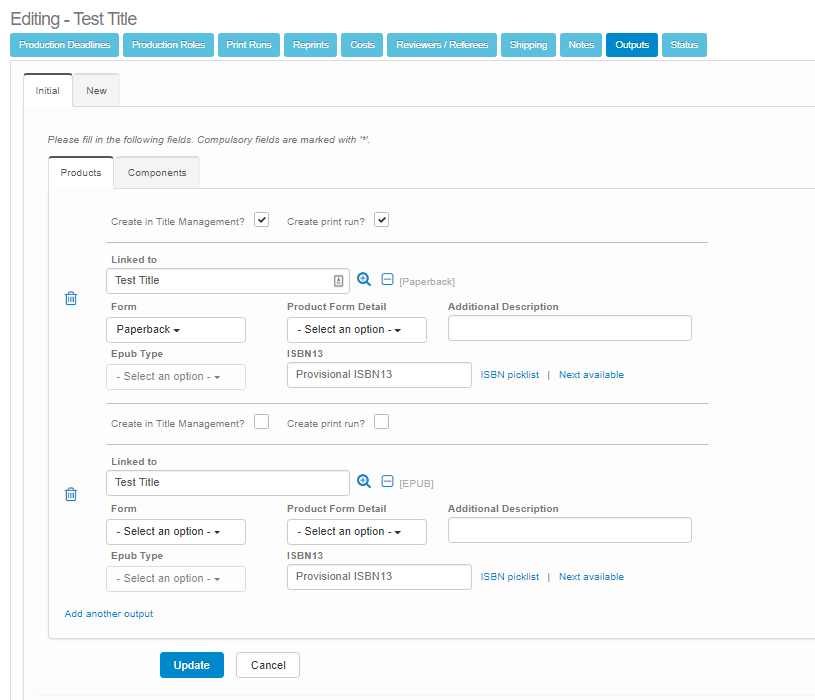Viewport: 815px width, 700px height.
Task: Click Next available link for Paperback ISBN
Action: coord(591,375)
